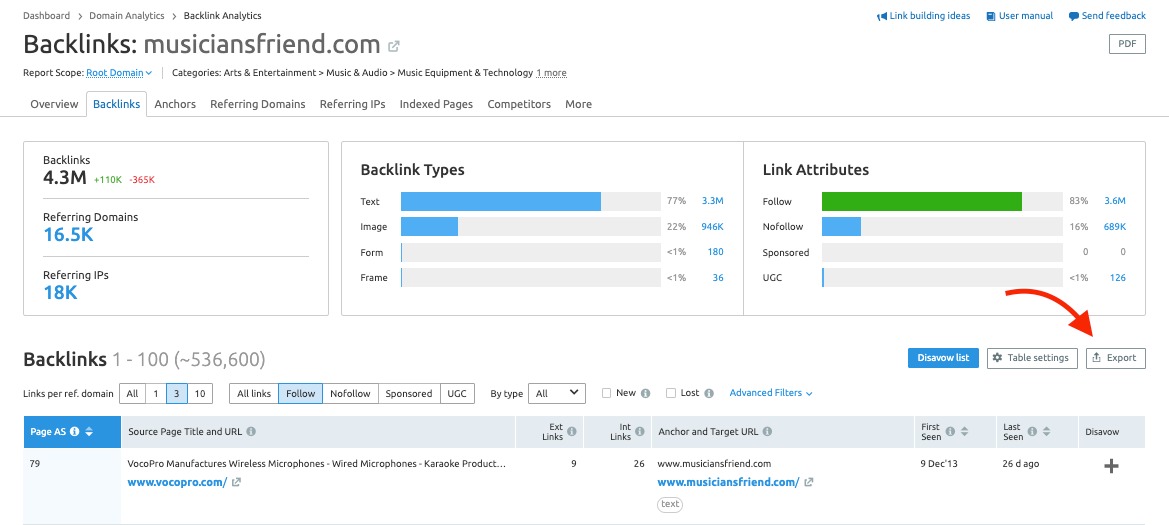
Task: Click info icon beside Last Seen header
Action: [1033, 432]
